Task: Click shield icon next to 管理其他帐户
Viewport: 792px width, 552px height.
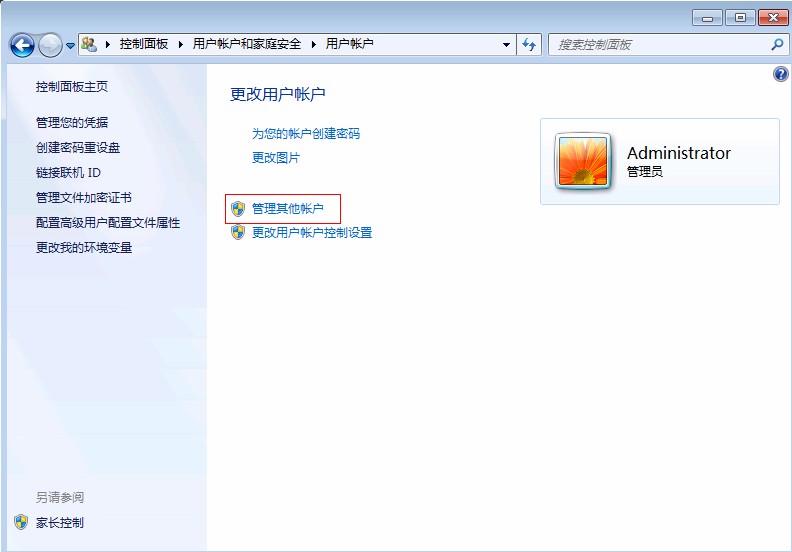Action: click(238, 209)
